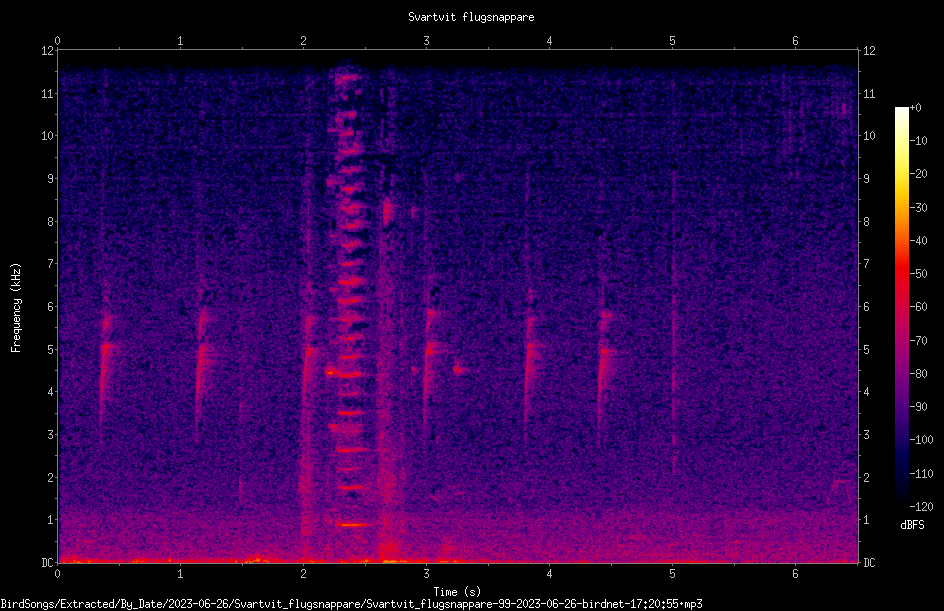Click the "4" tick on the right frequency axis
The width and height of the screenshot is (944, 611).
coord(867,392)
